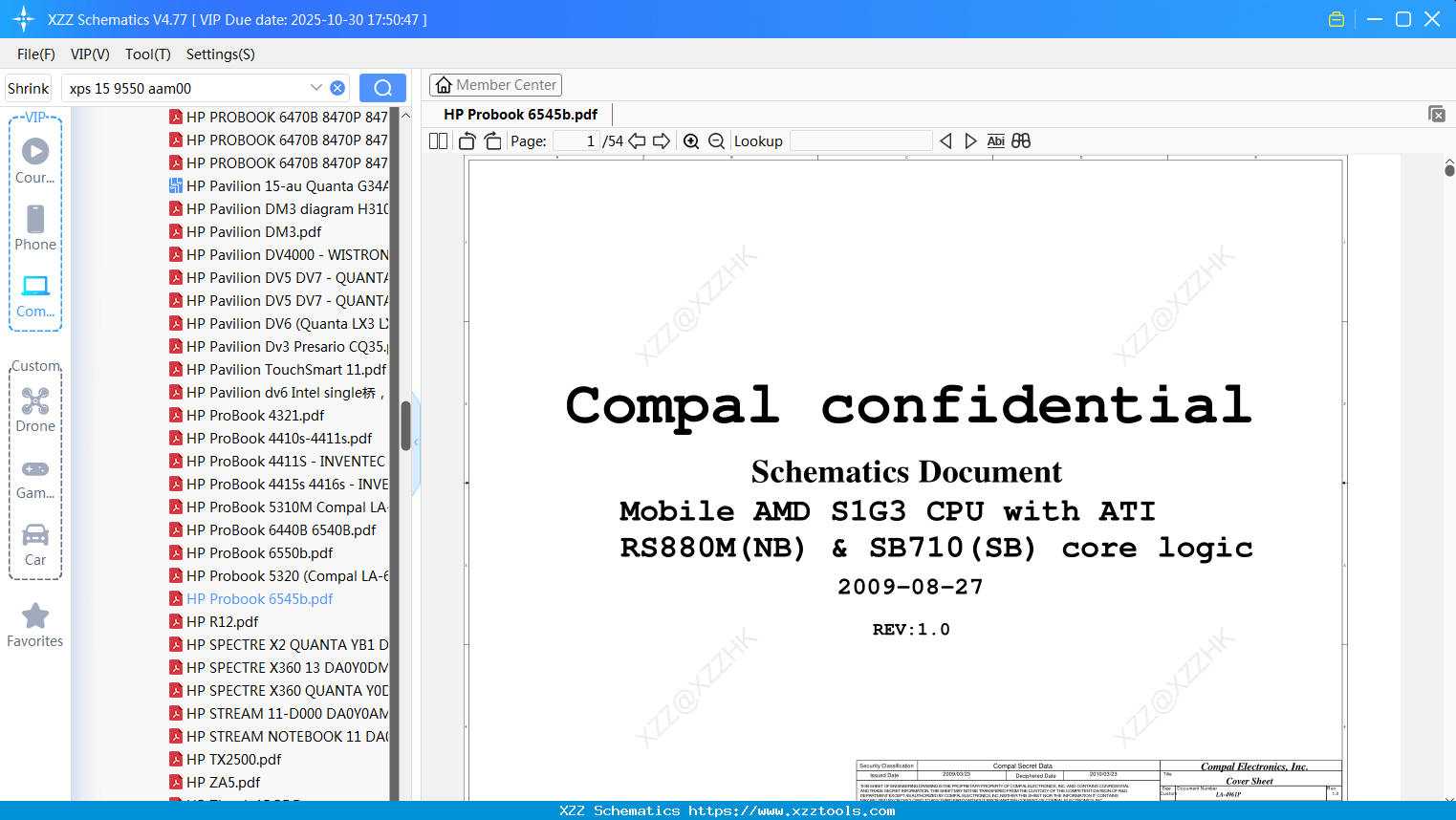Open the Game console category

[35, 478]
